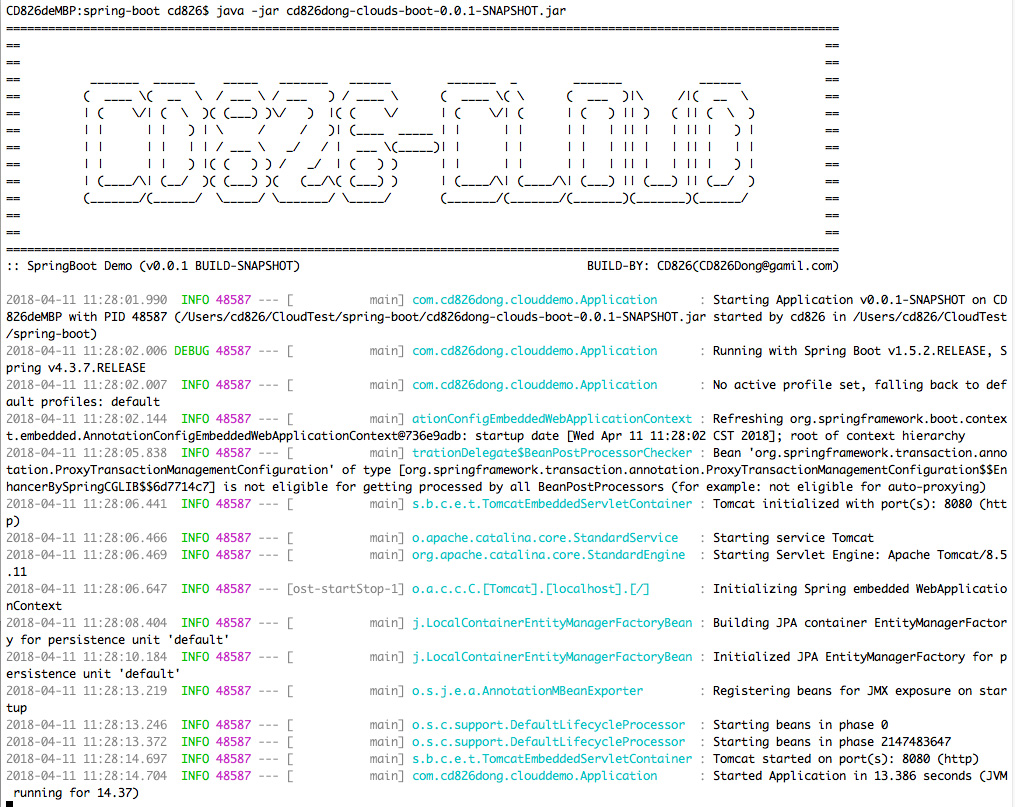
Task: Click the o.s.j.e.a.AnnotationMBeanExporter logger name
Action: pos(528,691)
